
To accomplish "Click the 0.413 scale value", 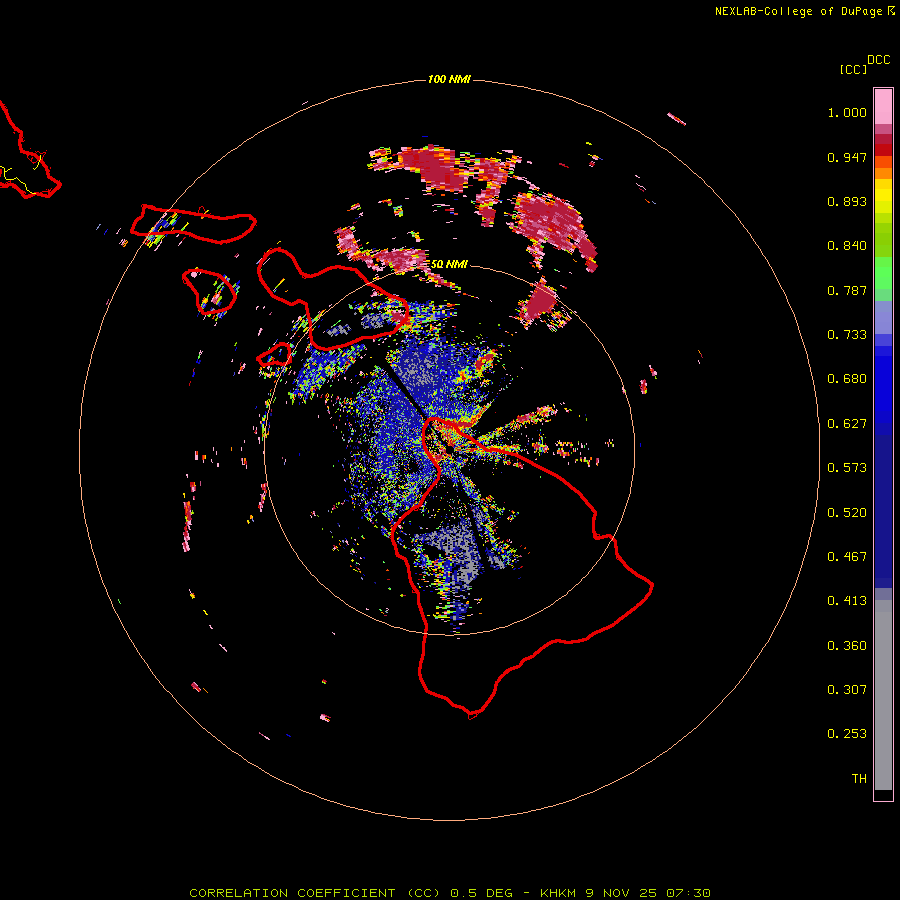I will pos(847,601).
